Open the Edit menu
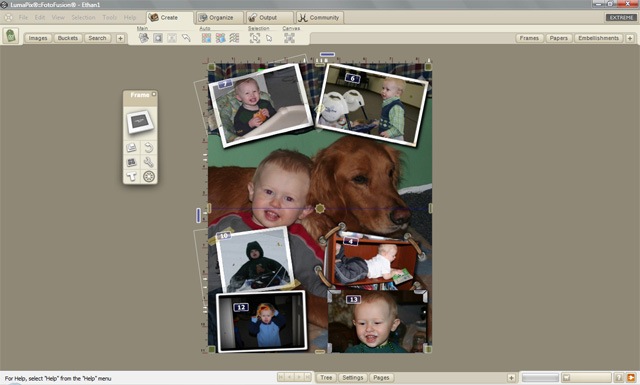This screenshot has height=385, width=640. coord(40,18)
